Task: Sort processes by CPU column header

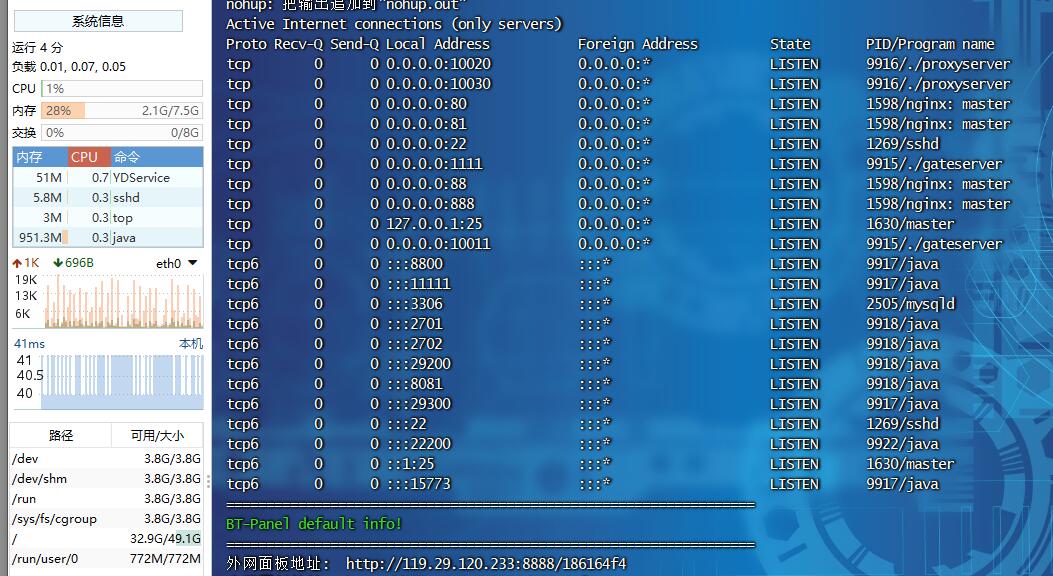Action: click(89, 157)
